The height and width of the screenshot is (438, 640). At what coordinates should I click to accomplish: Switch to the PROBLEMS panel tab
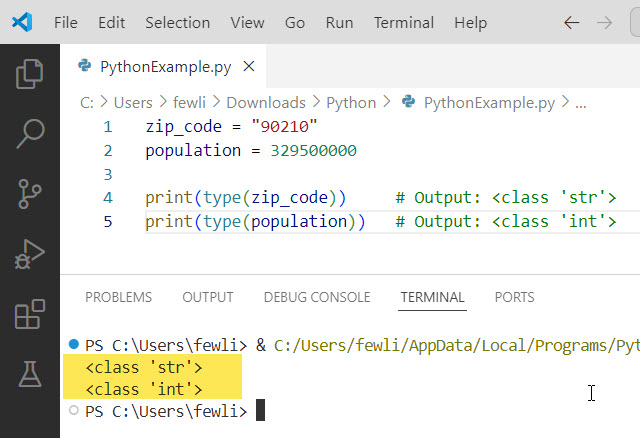pos(118,297)
